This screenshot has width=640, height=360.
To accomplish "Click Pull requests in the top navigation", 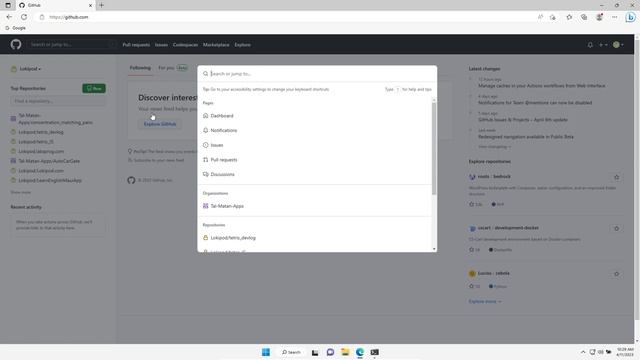I will [x=136, y=45].
